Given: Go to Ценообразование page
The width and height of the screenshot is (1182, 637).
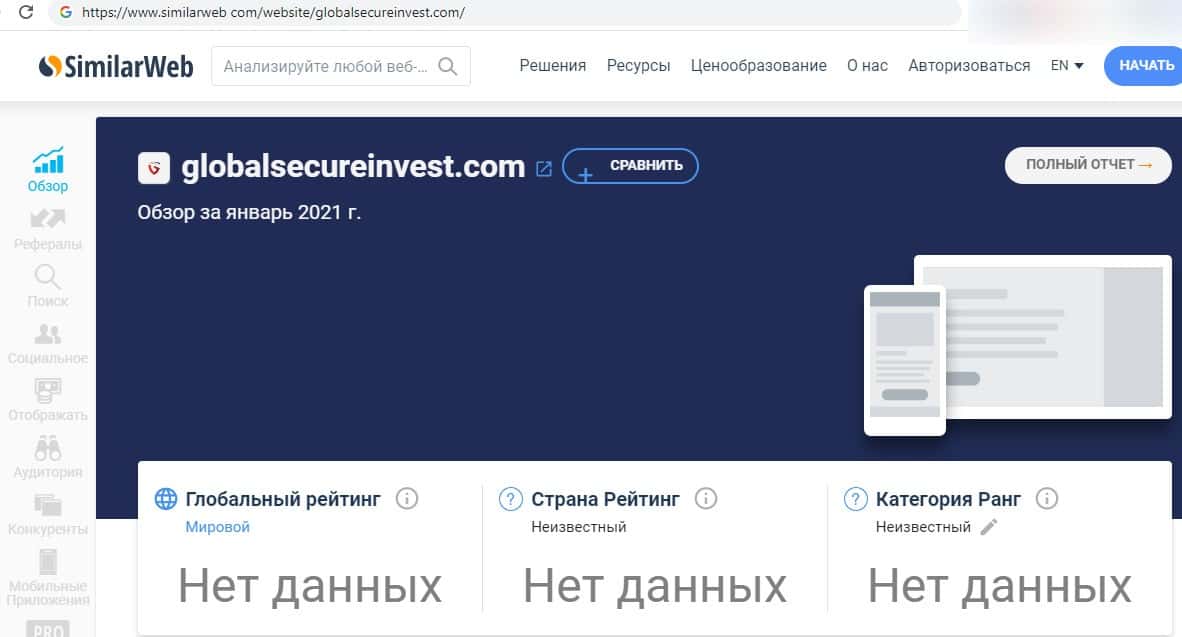Looking at the screenshot, I should click(758, 66).
